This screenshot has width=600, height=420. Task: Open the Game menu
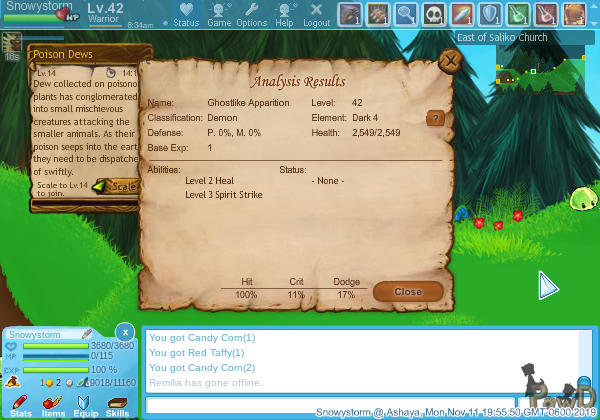[219, 15]
